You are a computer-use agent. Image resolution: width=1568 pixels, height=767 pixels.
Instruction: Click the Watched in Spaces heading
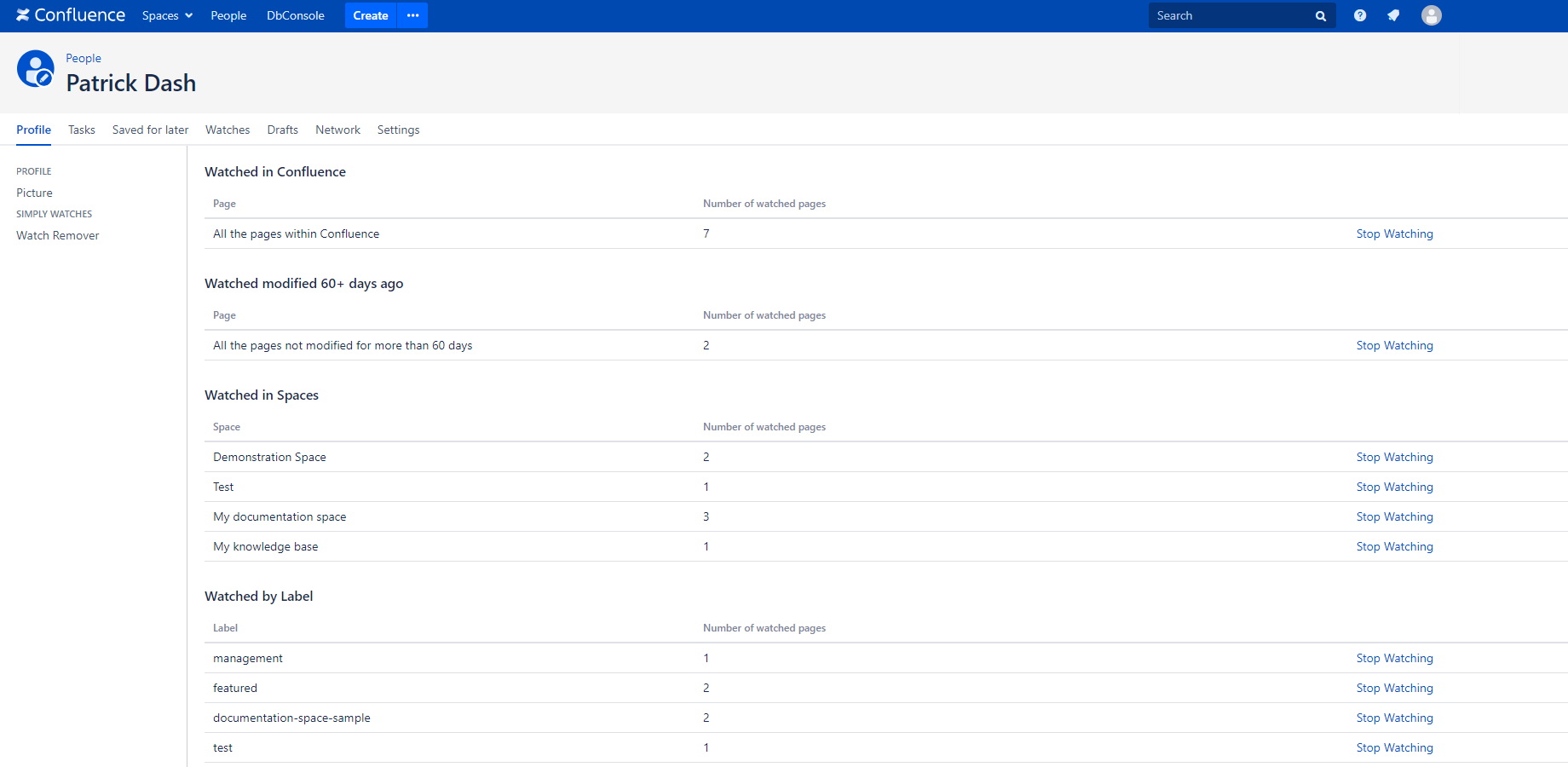pos(262,395)
